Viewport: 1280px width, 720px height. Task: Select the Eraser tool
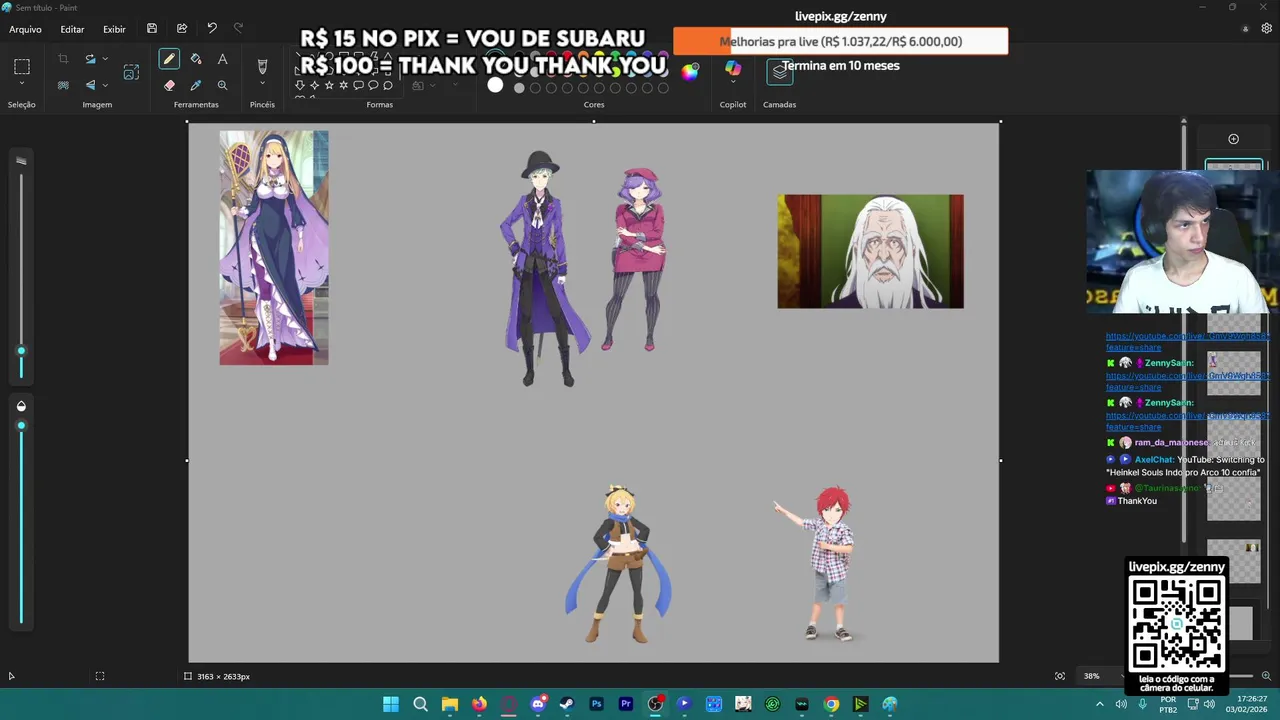[x=169, y=86]
